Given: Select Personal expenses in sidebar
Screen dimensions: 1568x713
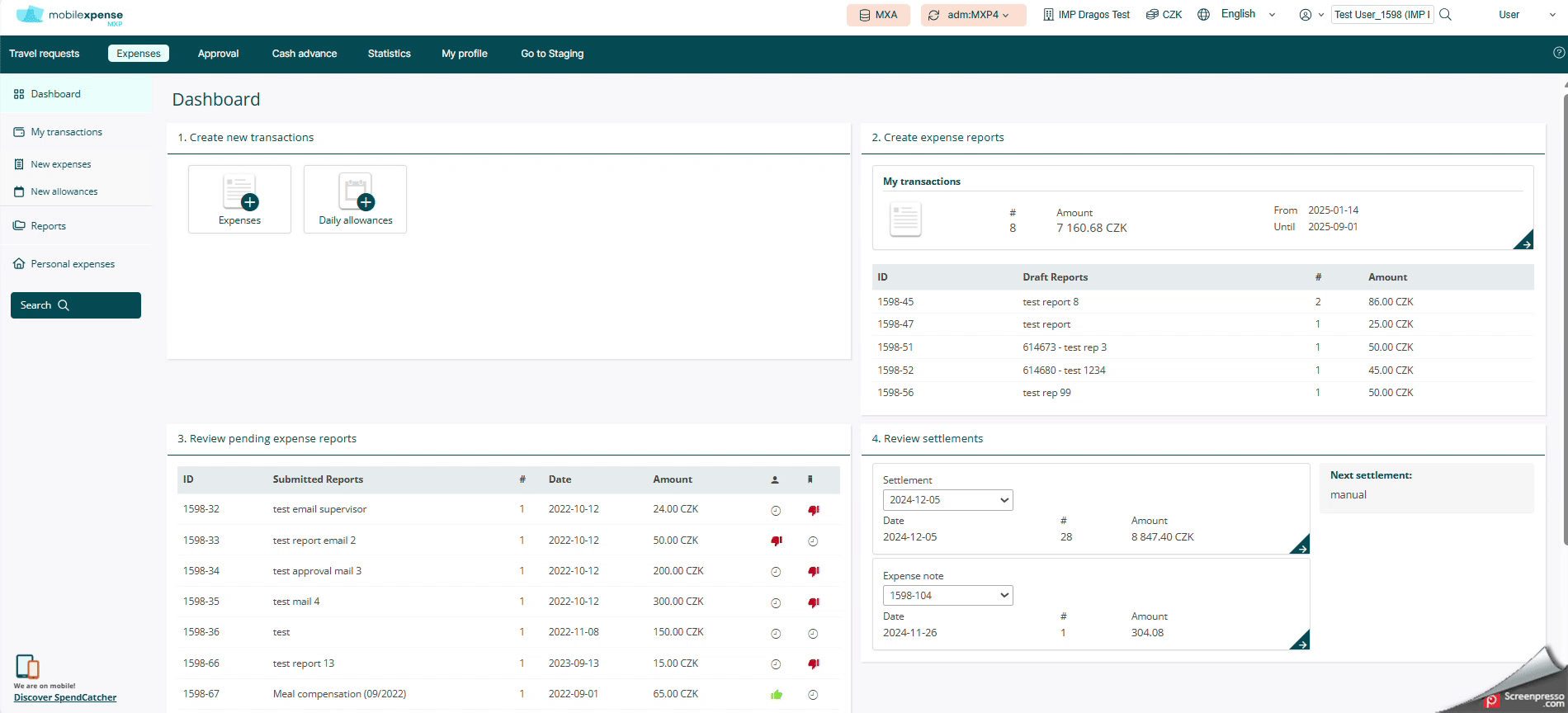Looking at the screenshot, I should (x=73, y=264).
